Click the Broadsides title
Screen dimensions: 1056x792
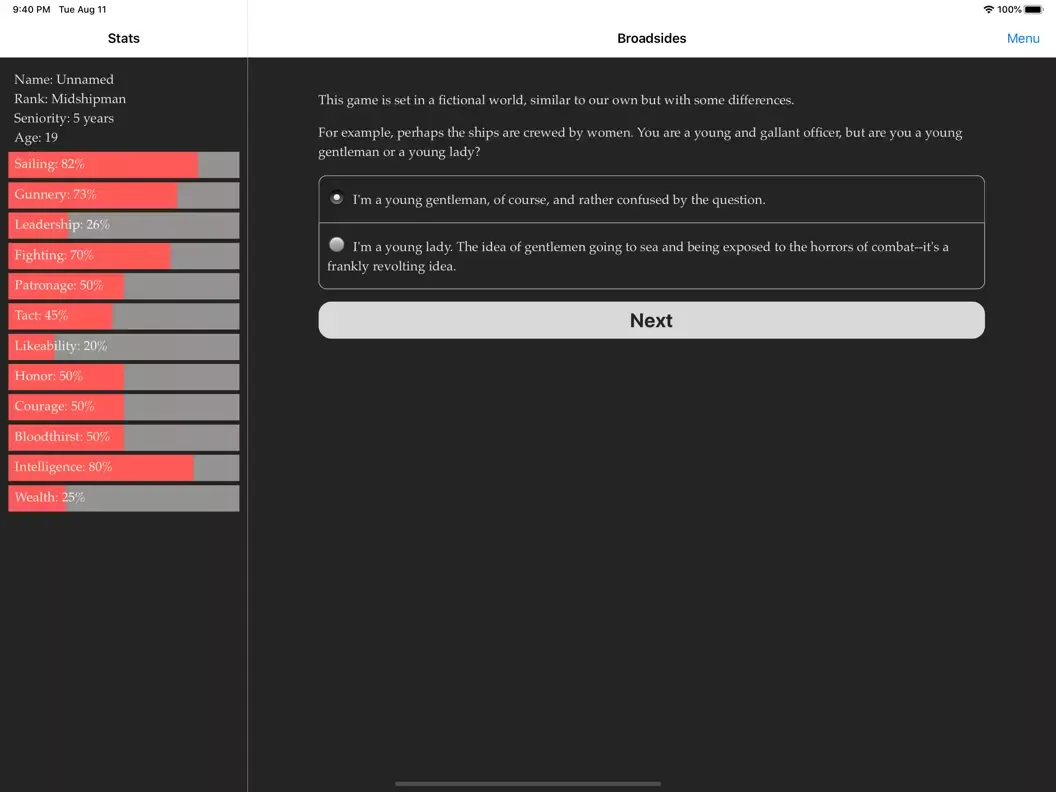(651, 38)
